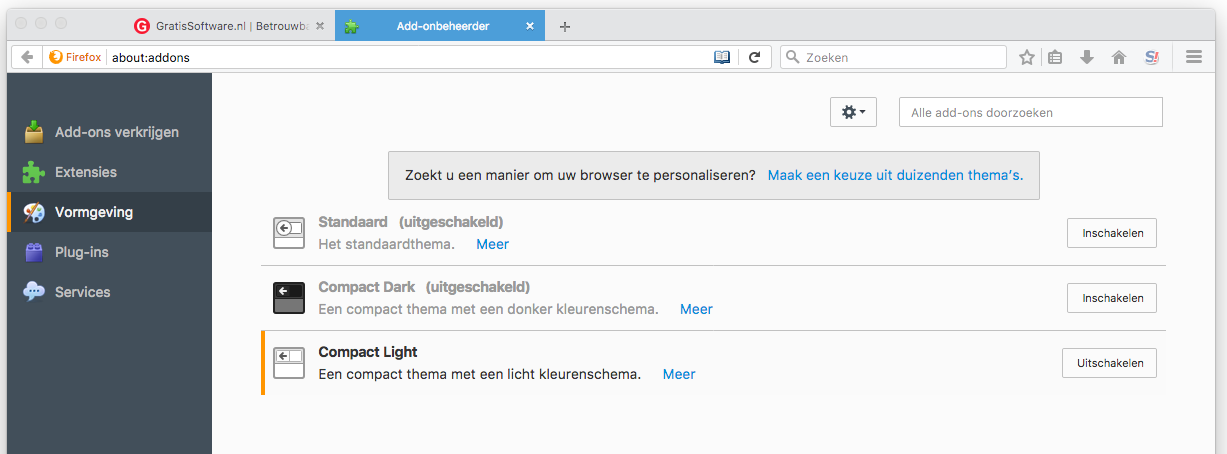Select Plug-ins in the sidebar
The width and height of the screenshot is (1227, 454).
coord(81,252)
